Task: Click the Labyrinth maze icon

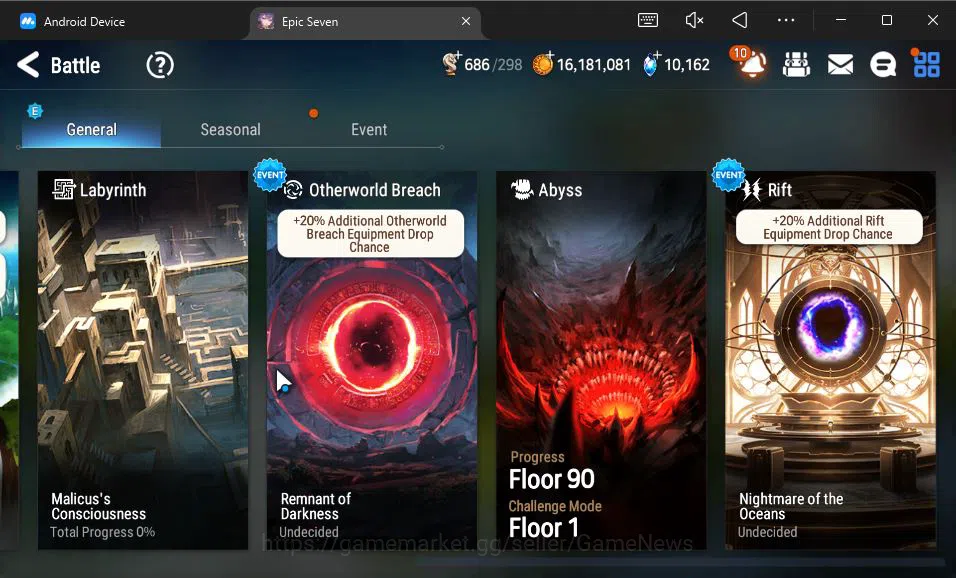Action: (63, 190)
